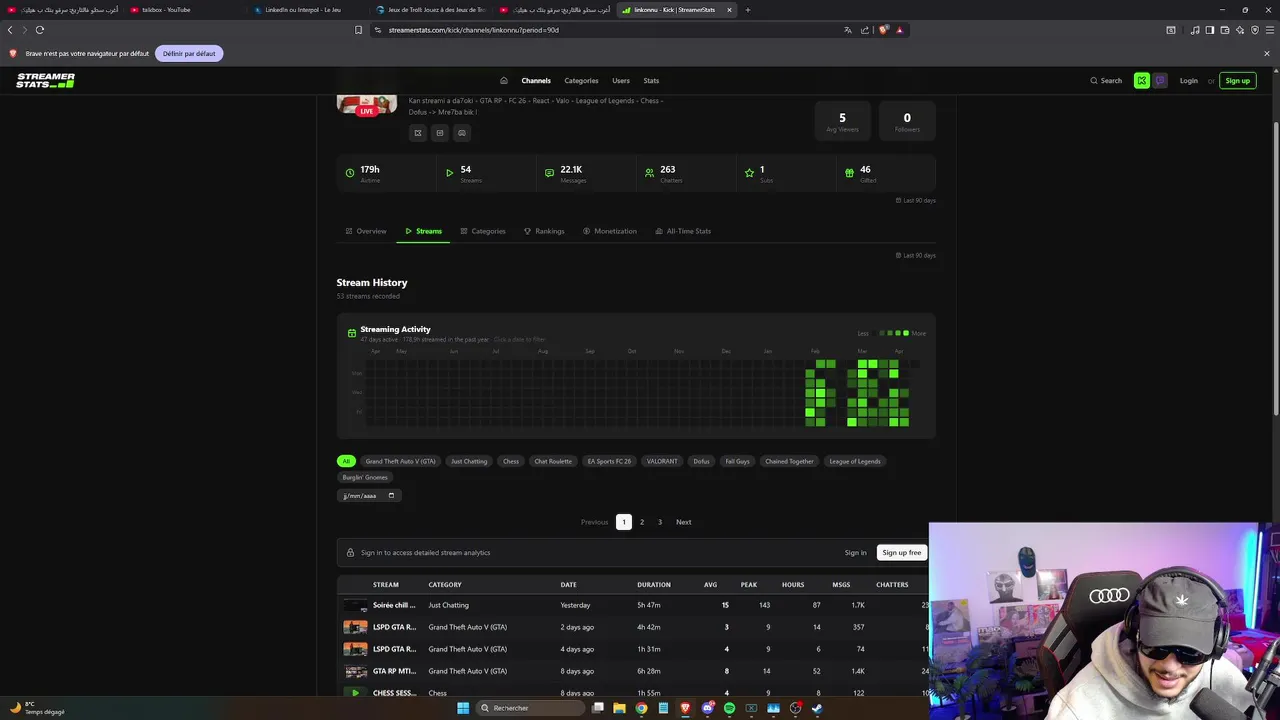Click Next in stream pagination
1280x720 pixels.
(x=684, y=522)
